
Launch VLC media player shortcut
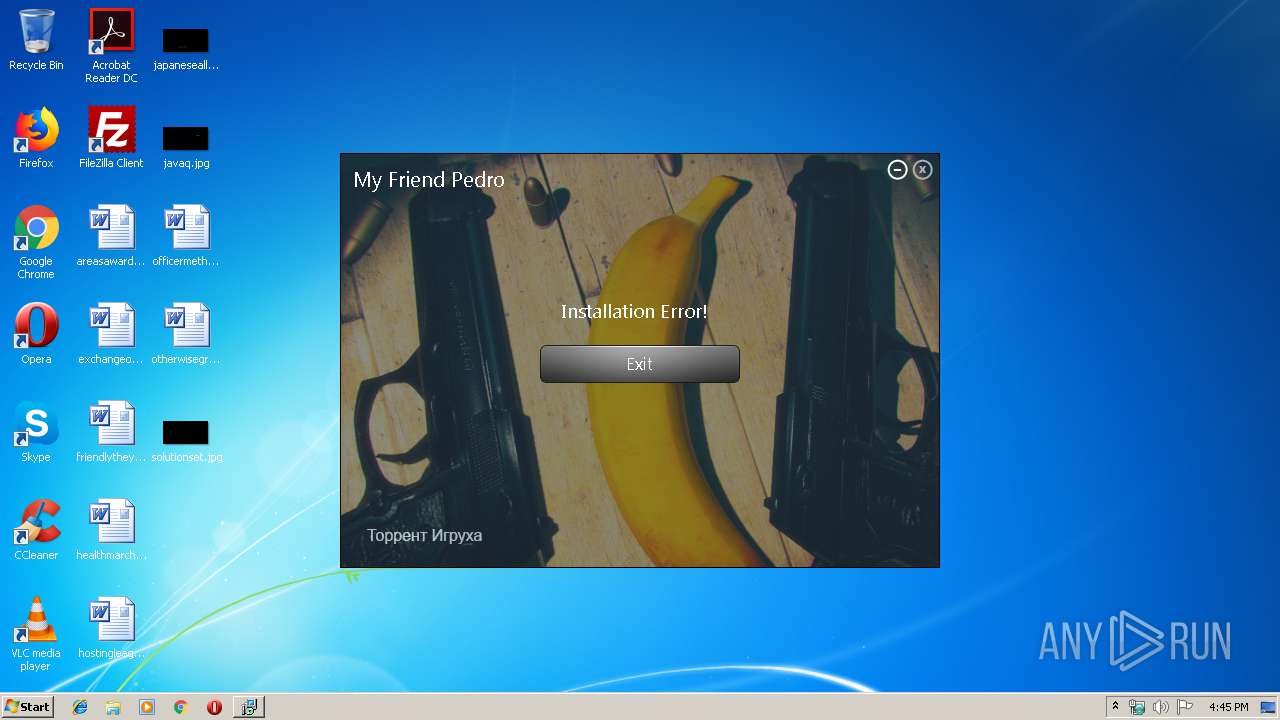[36, 634]
